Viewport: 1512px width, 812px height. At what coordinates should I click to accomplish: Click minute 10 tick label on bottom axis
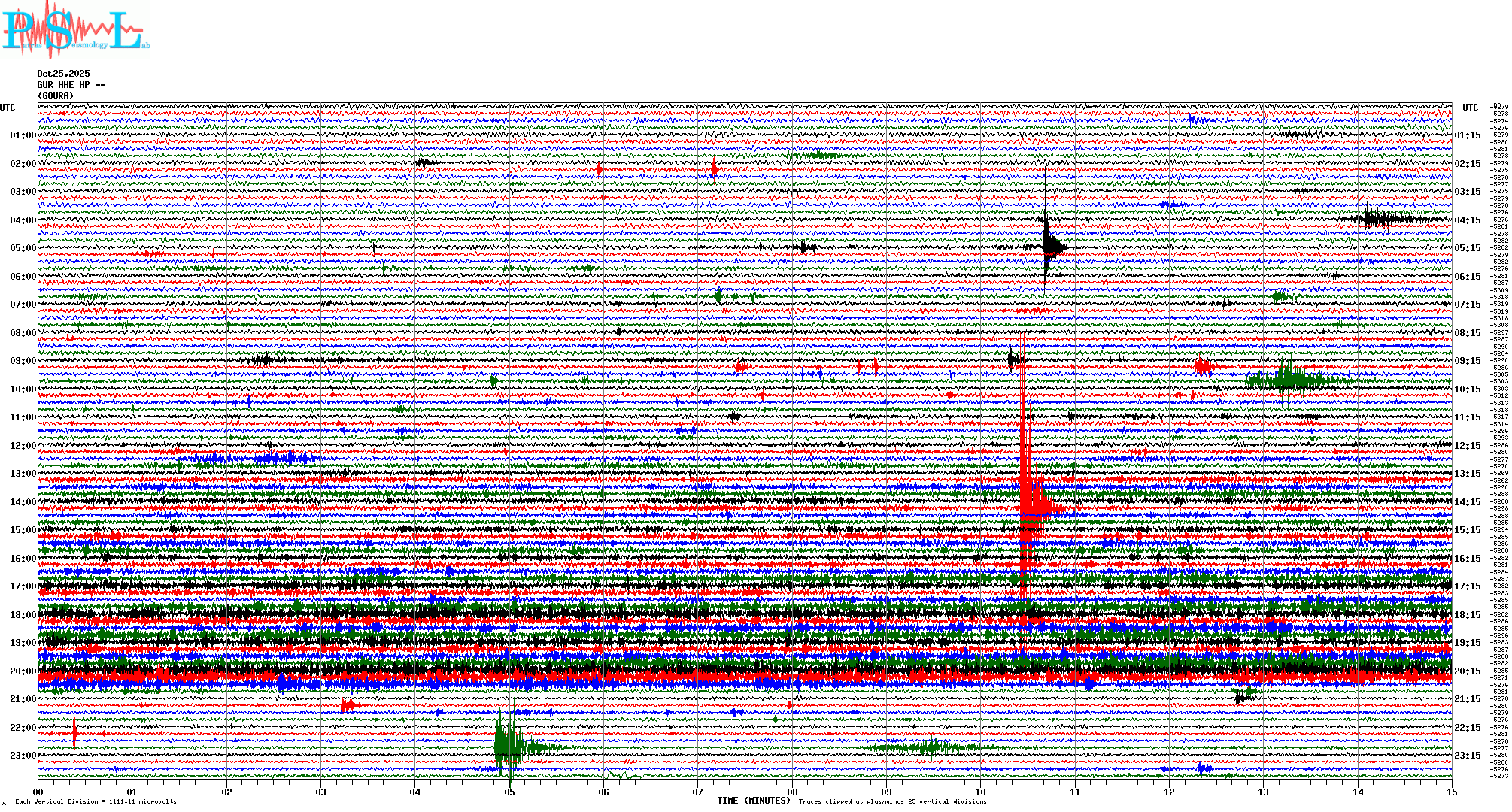pos(980,792)
